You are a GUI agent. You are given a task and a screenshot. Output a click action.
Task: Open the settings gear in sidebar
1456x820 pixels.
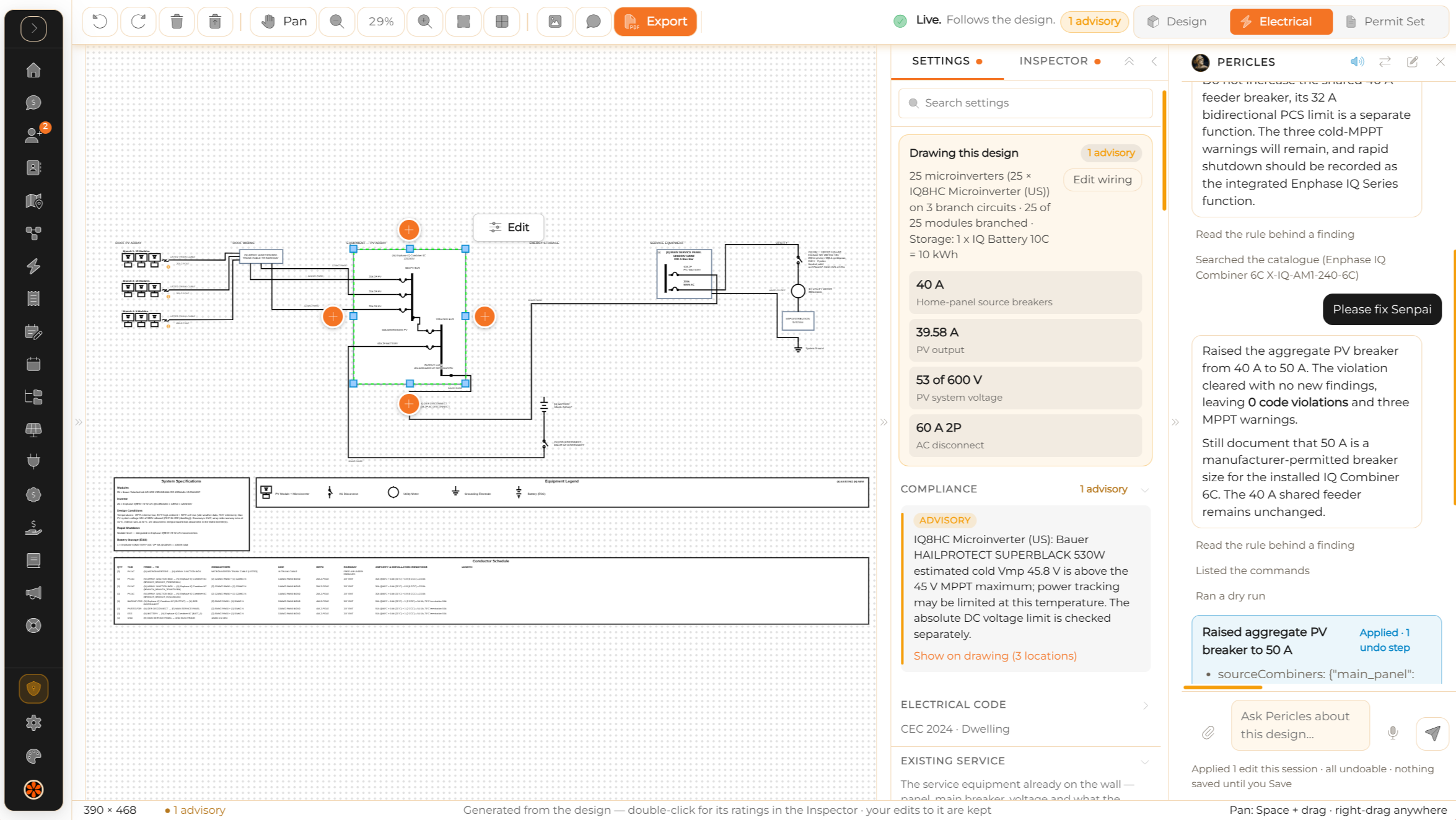(x=33, y=723)
